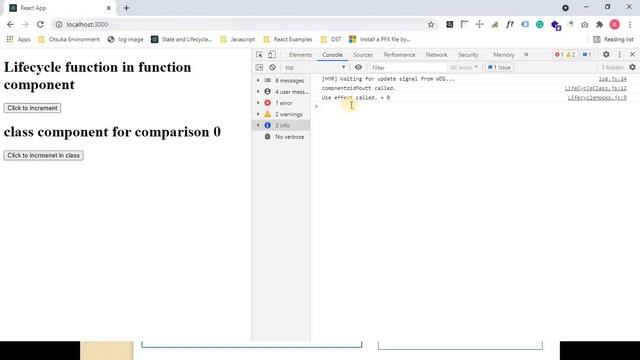Click the 3 hidden messages label
The height and width of the screenshot is (360, 640).
pos(612,67)
